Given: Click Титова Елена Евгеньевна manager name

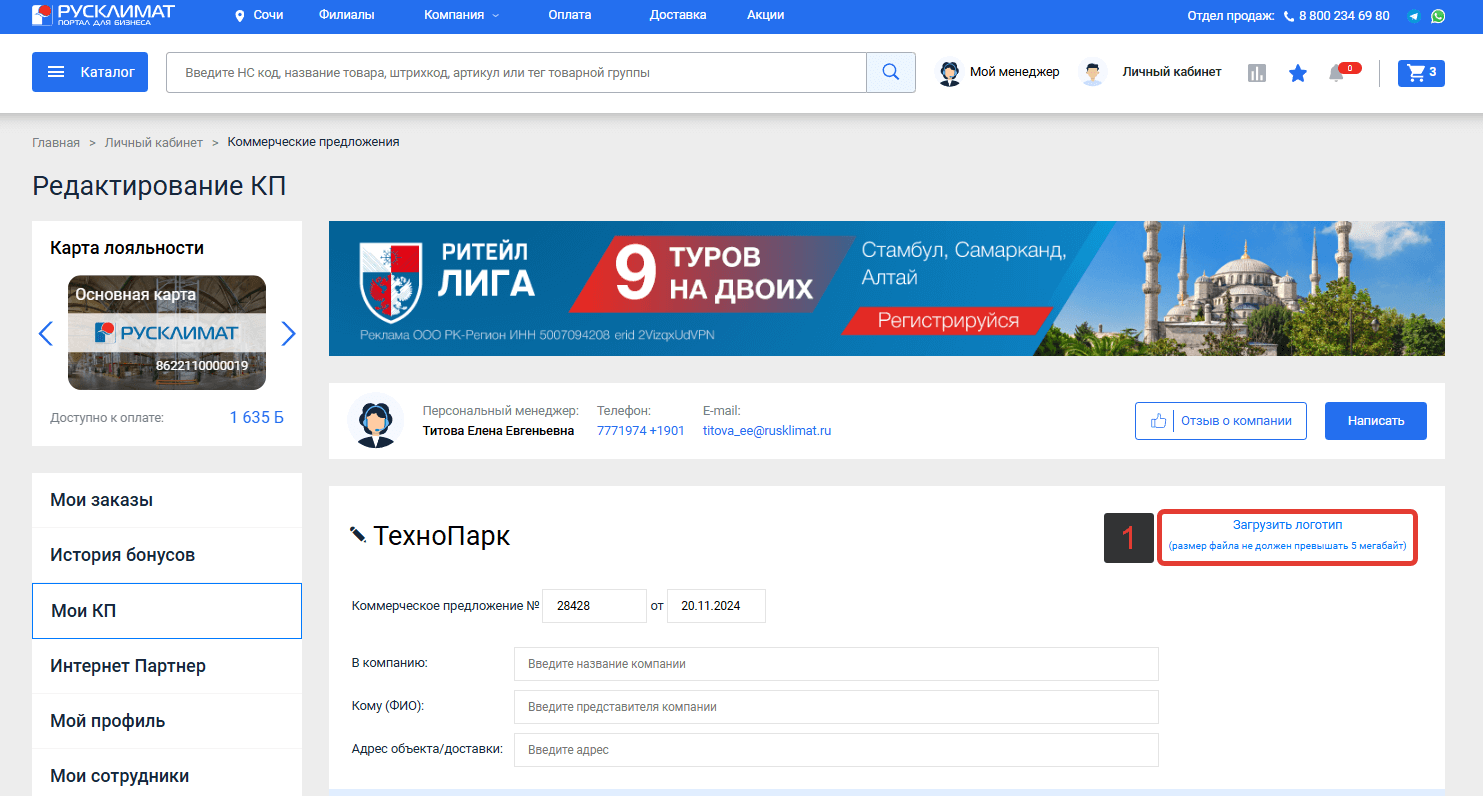Looking at the screenshot, I should point(499,431).
